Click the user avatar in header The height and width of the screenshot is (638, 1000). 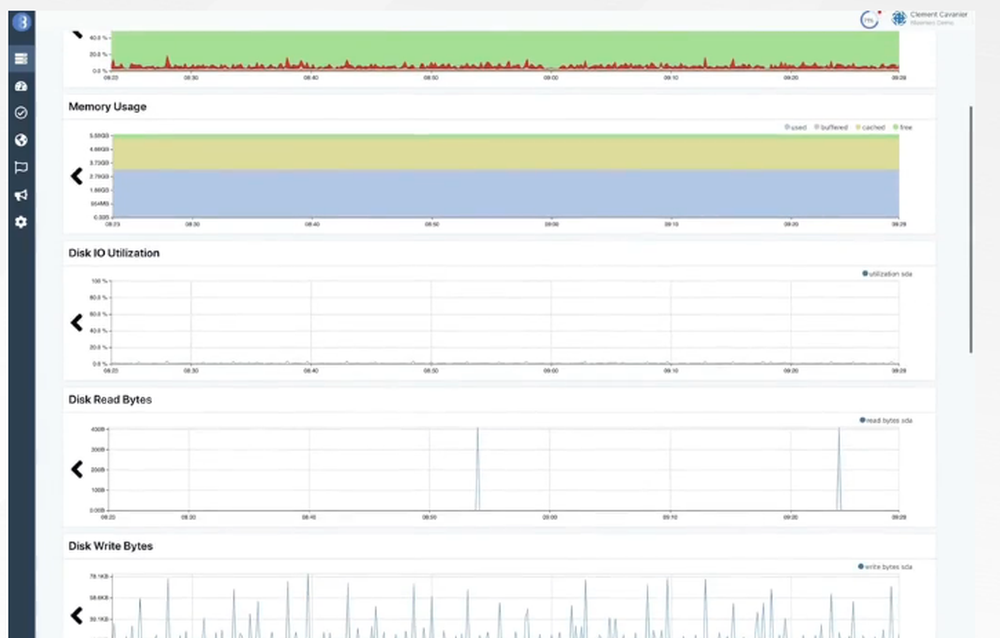pos(899,18)
